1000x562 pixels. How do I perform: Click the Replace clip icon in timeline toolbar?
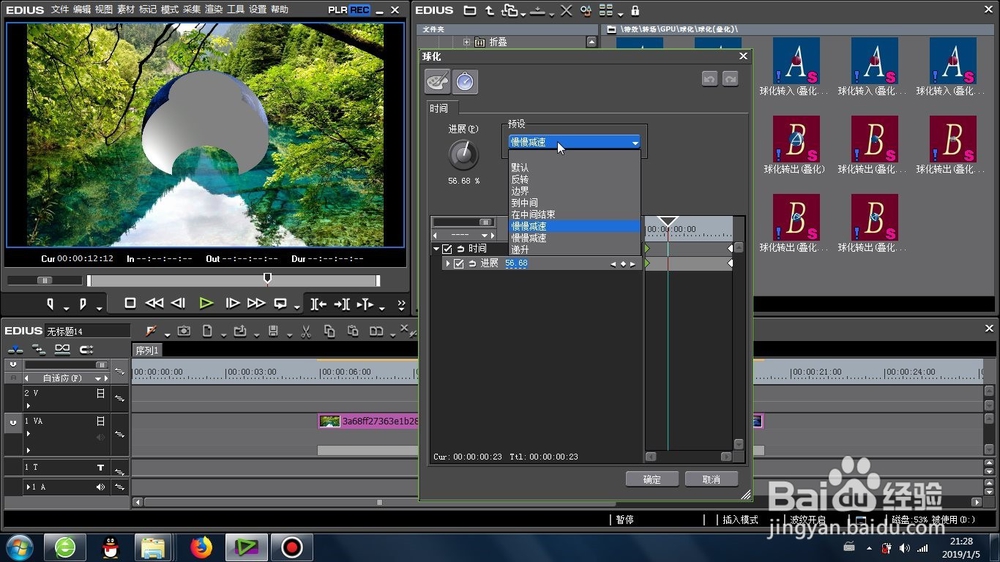[377, 331]
